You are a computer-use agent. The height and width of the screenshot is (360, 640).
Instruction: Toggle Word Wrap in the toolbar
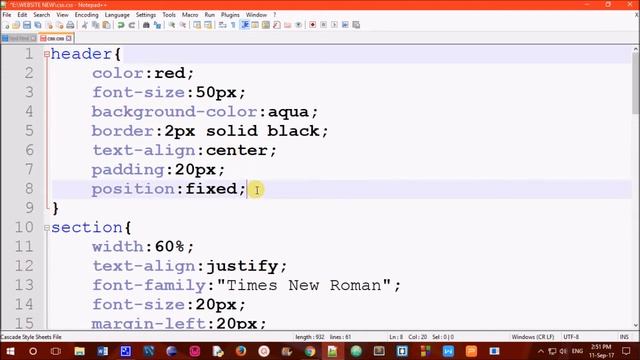[x=222, y=25]
